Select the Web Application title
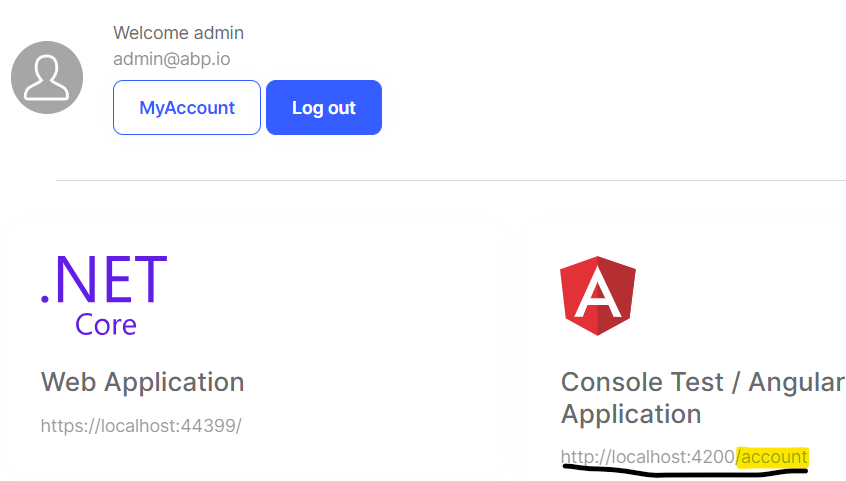The width and height of the screenshot is (846, 481). coord(142,382)
